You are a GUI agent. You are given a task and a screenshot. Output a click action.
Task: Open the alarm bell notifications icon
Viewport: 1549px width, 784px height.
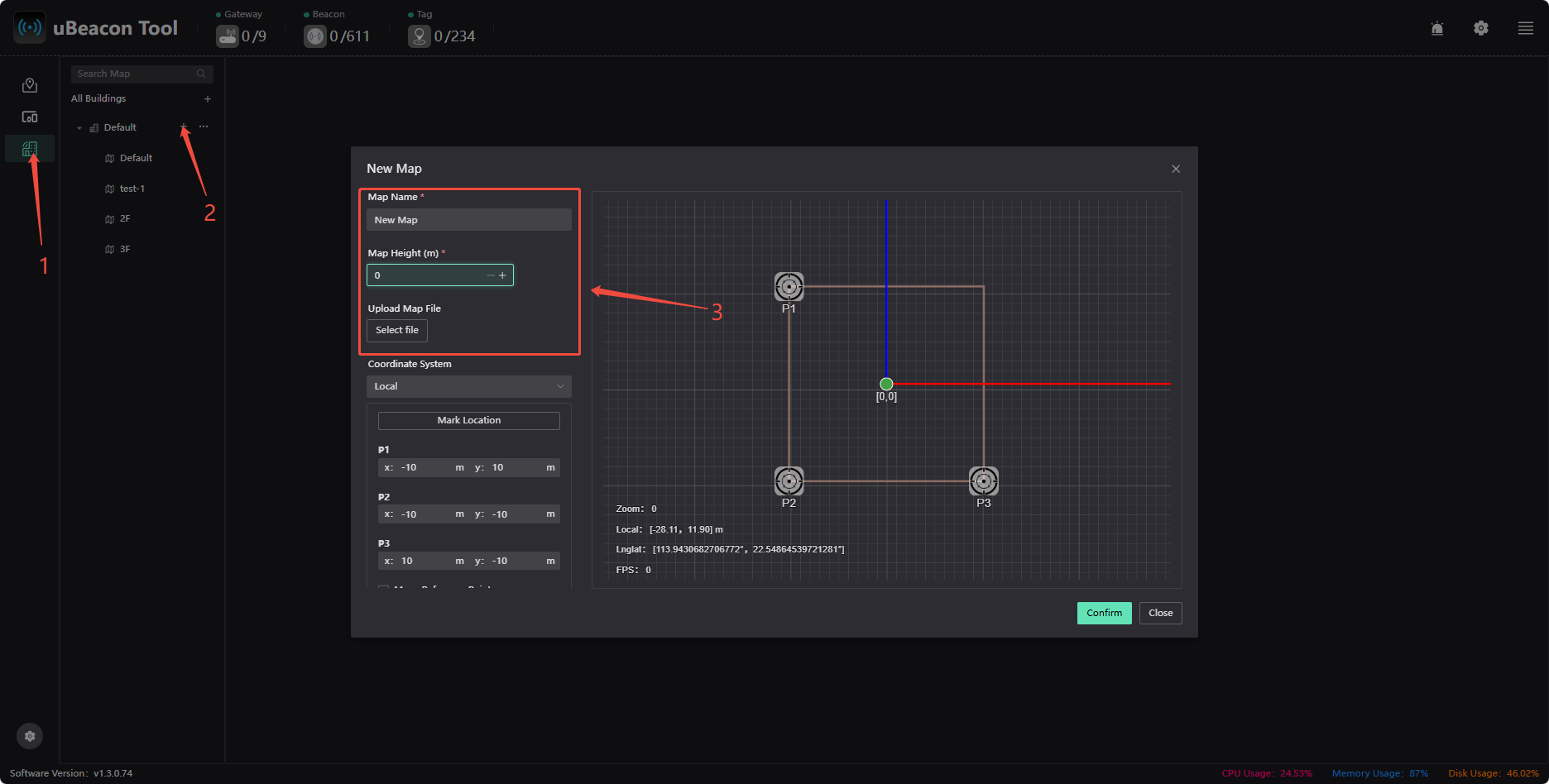[1437, 28]
